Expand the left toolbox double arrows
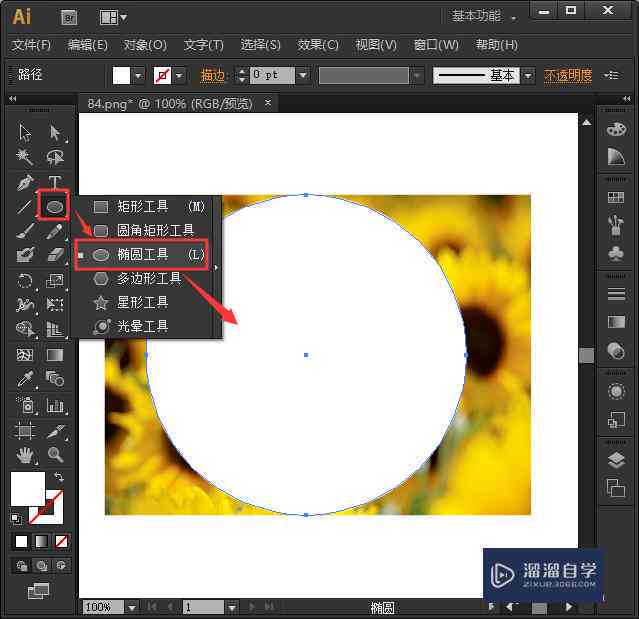Viewport: 639px width, 619px height. (x=13, y=99)
